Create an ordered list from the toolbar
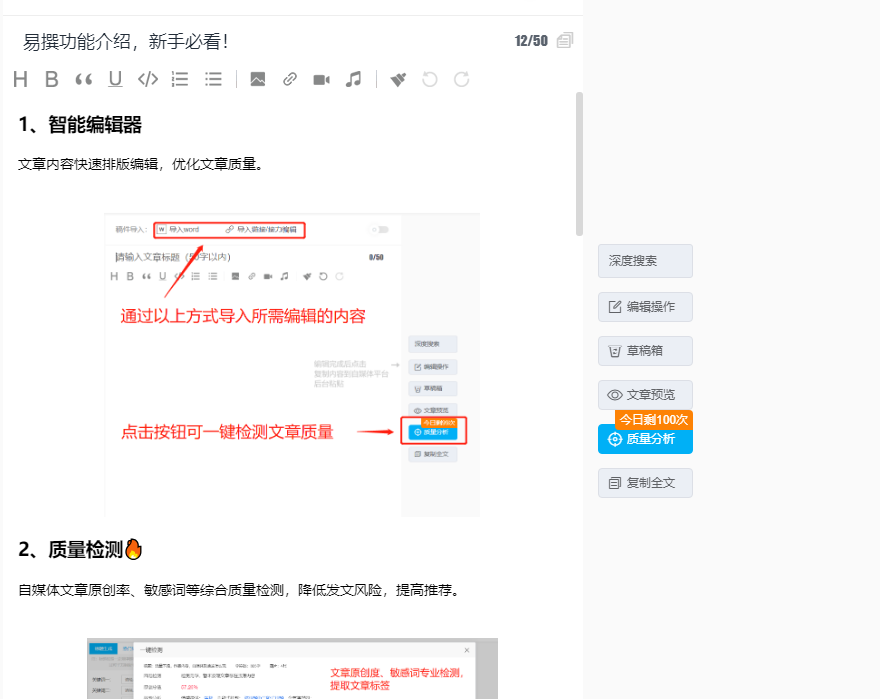Screen dimensions: 880x699 [179, 79]
